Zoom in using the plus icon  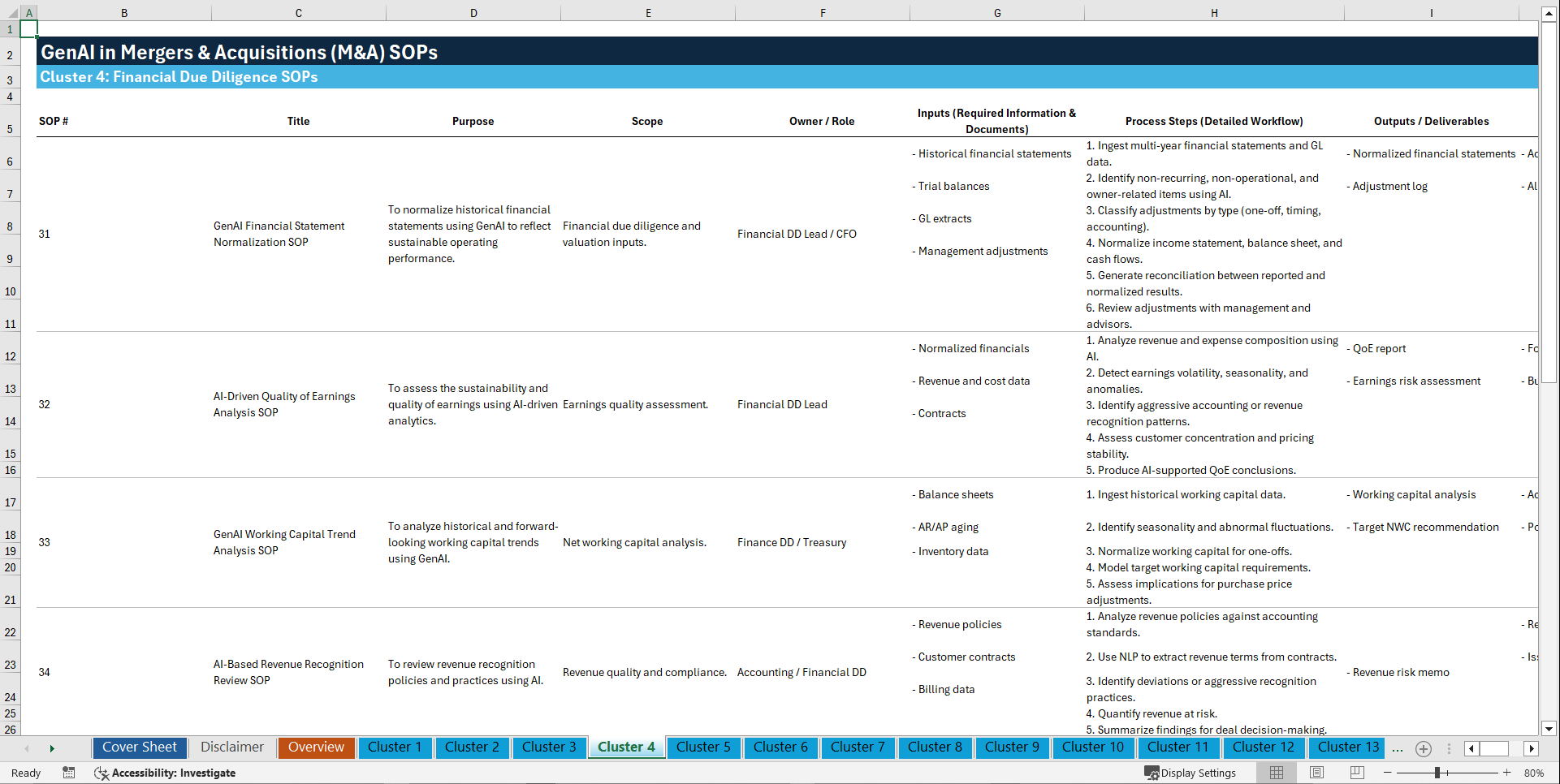(x=1507, y=773)
